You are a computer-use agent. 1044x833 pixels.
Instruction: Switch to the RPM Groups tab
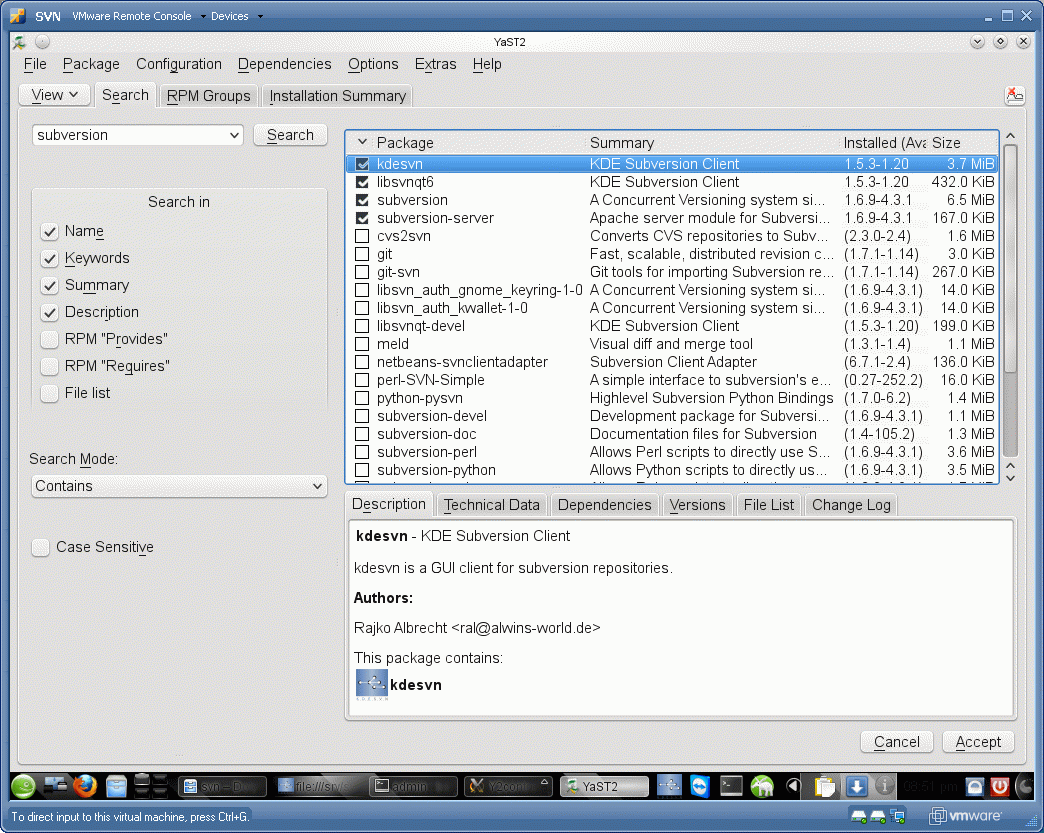click(x=208, y=96)
